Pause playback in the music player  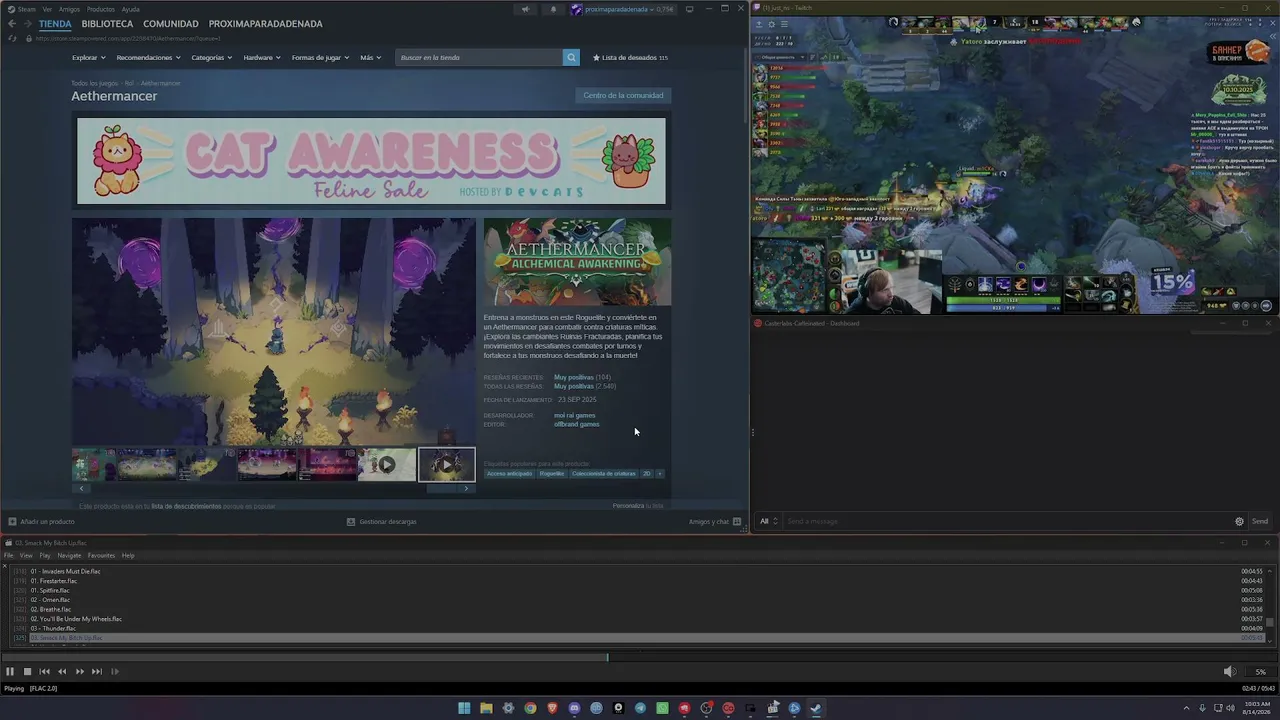tap(10, 671)
